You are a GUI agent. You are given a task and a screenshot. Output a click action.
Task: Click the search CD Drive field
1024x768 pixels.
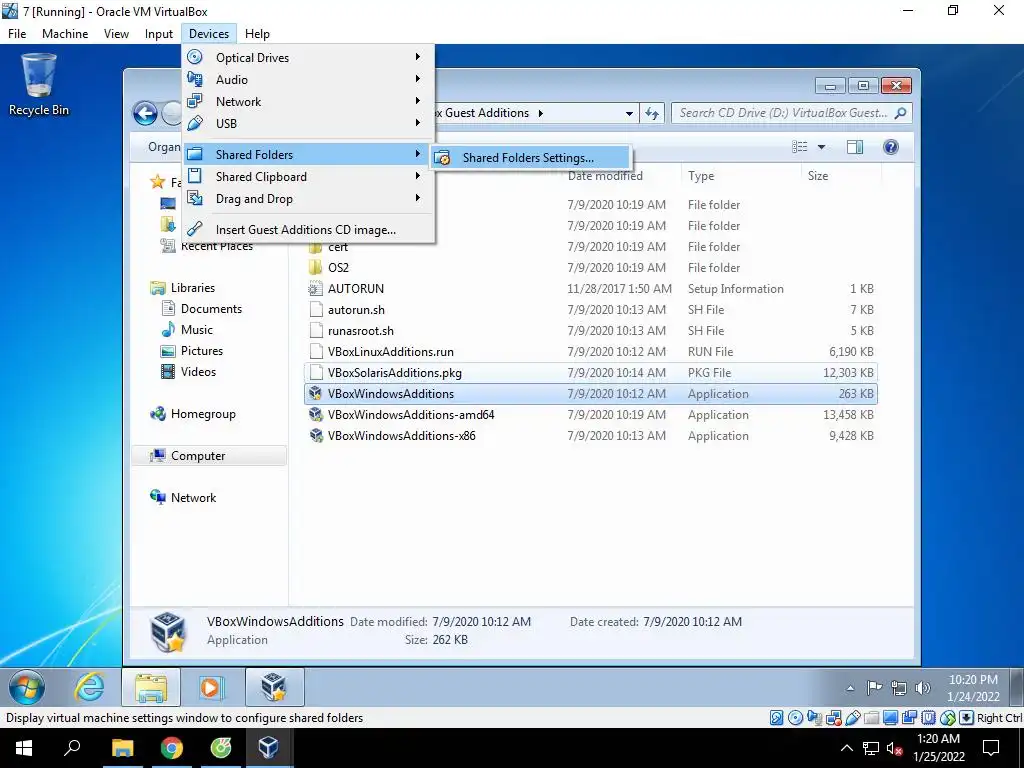pos(792,113)
